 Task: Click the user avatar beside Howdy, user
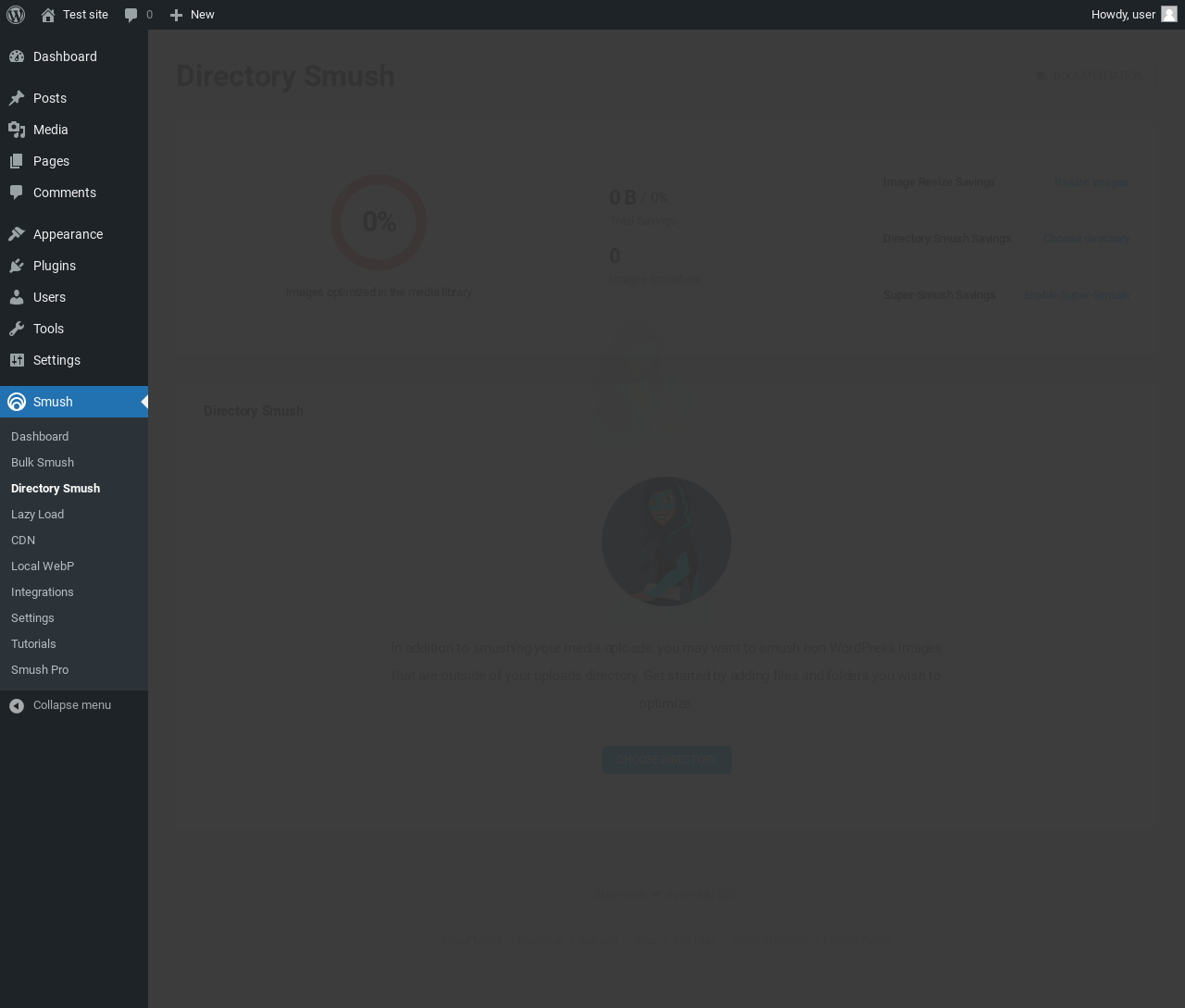(x=1169, y=15)
